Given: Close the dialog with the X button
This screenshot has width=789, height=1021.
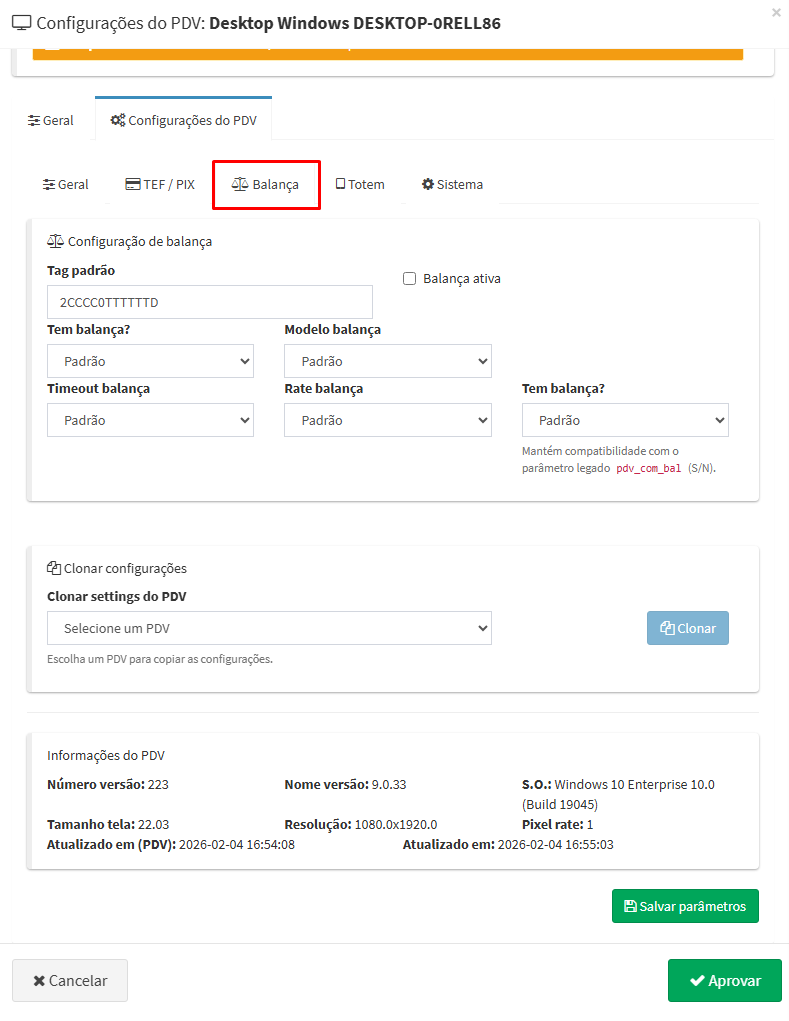Looking at the screenshot, I should pos(776,13).
